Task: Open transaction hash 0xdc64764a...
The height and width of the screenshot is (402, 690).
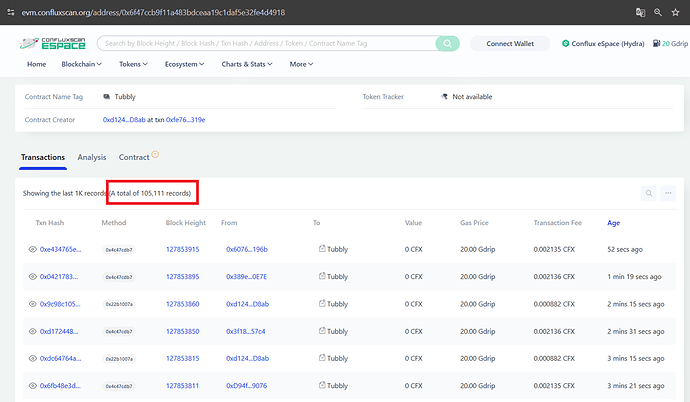Action: tap(60, 358)
